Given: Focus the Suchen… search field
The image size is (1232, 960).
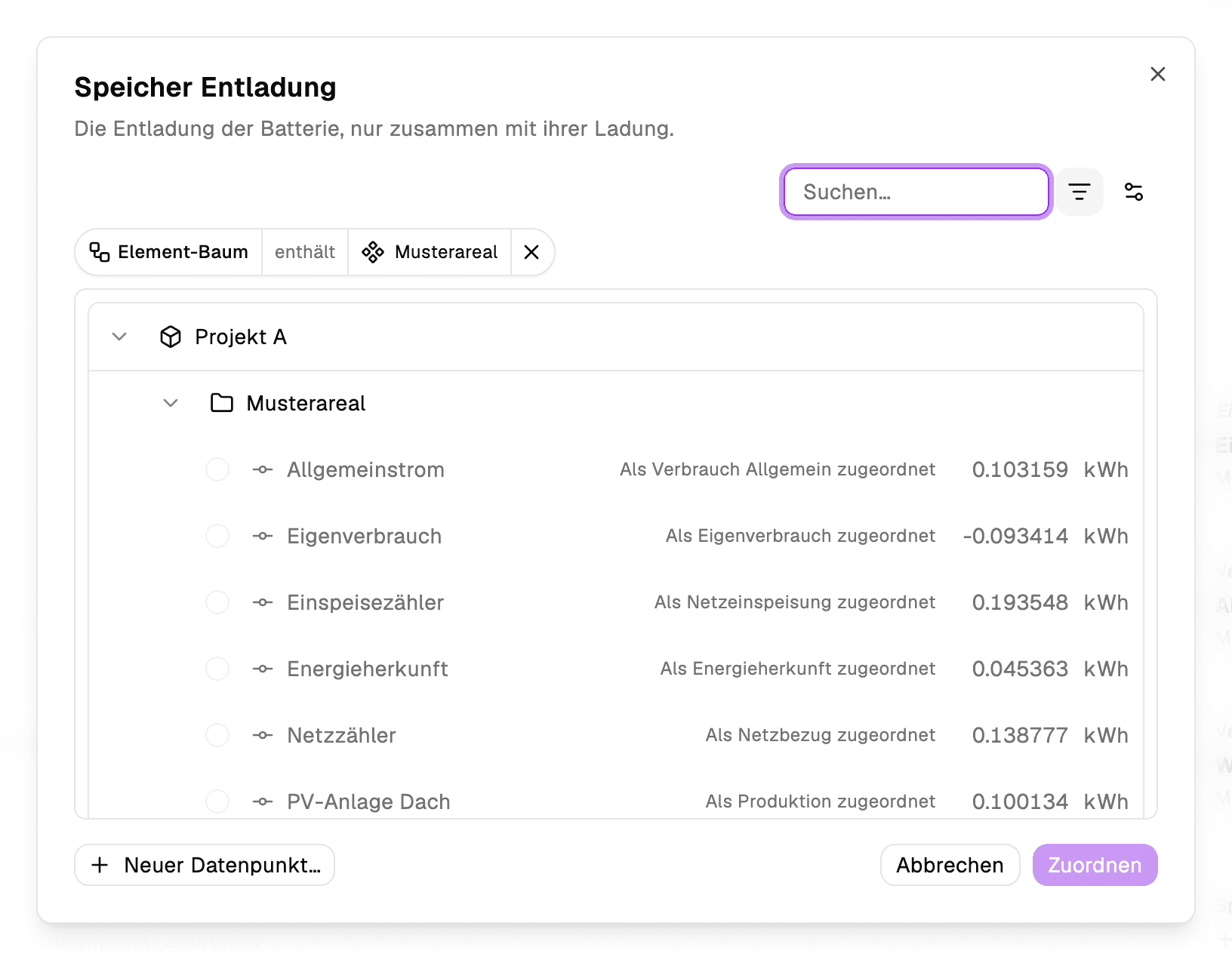Looking at the screenshot, I should [916, 192].
